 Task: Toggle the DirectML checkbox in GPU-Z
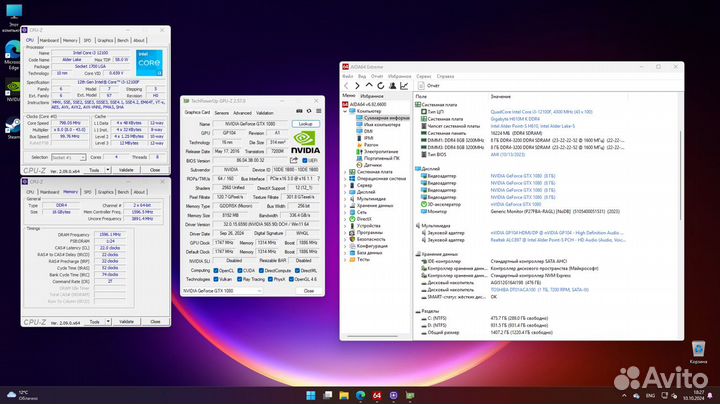[297, 270]
